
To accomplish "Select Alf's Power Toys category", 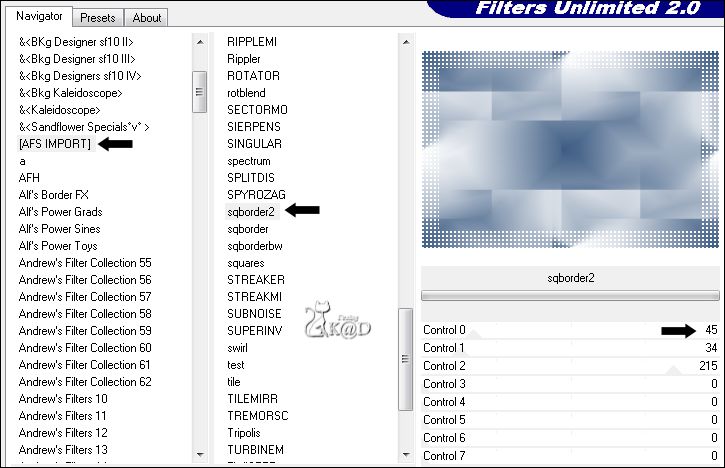I will (x=58, y=246).
